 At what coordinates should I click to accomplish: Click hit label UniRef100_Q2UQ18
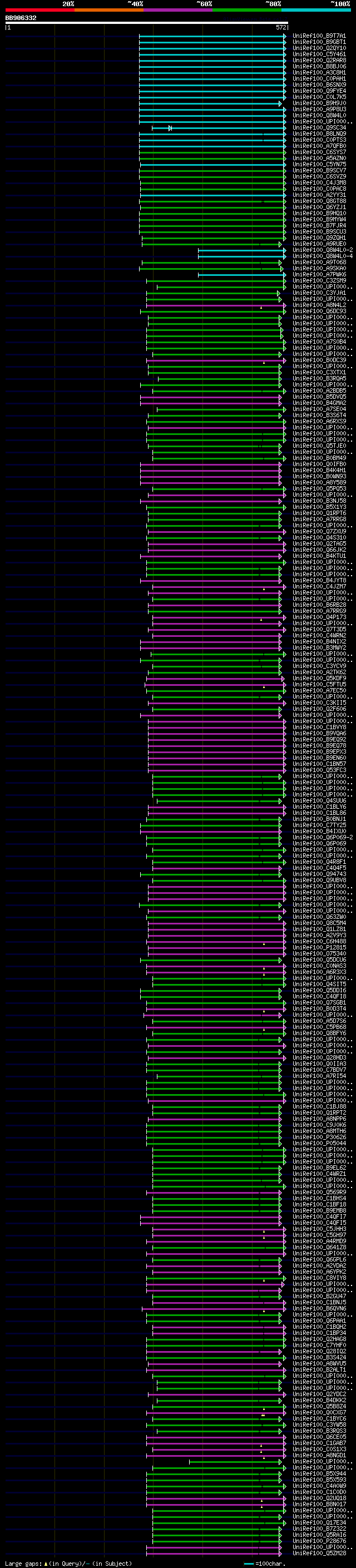click(x=319, y=1498)
